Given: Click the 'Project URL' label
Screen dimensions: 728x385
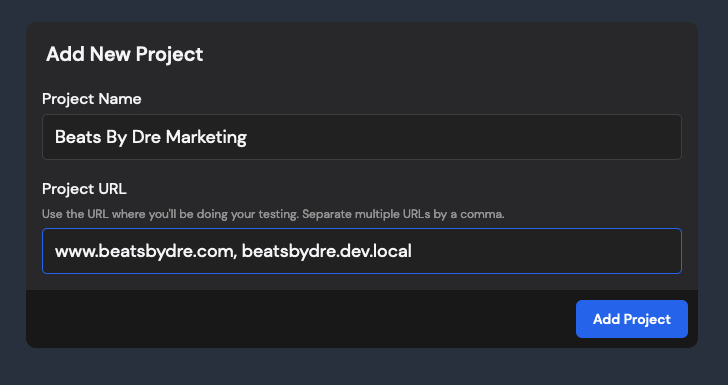Looking at the screenshot, I should point(84,189).
